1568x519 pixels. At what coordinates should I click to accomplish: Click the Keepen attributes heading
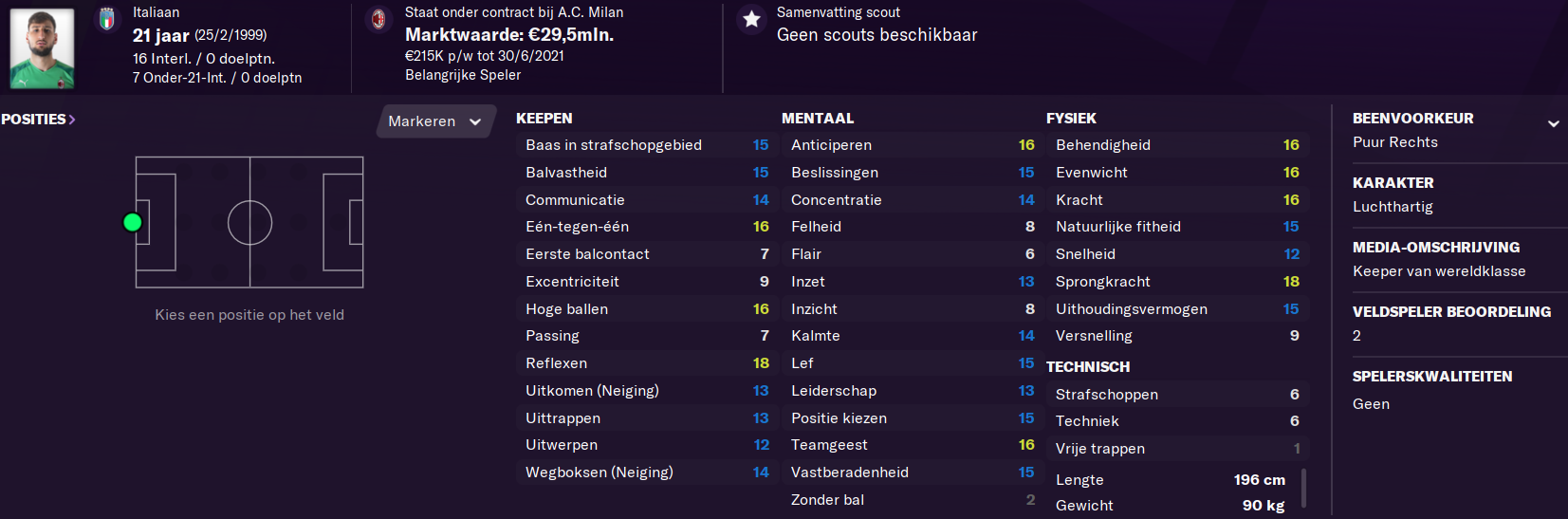[544, 119]
